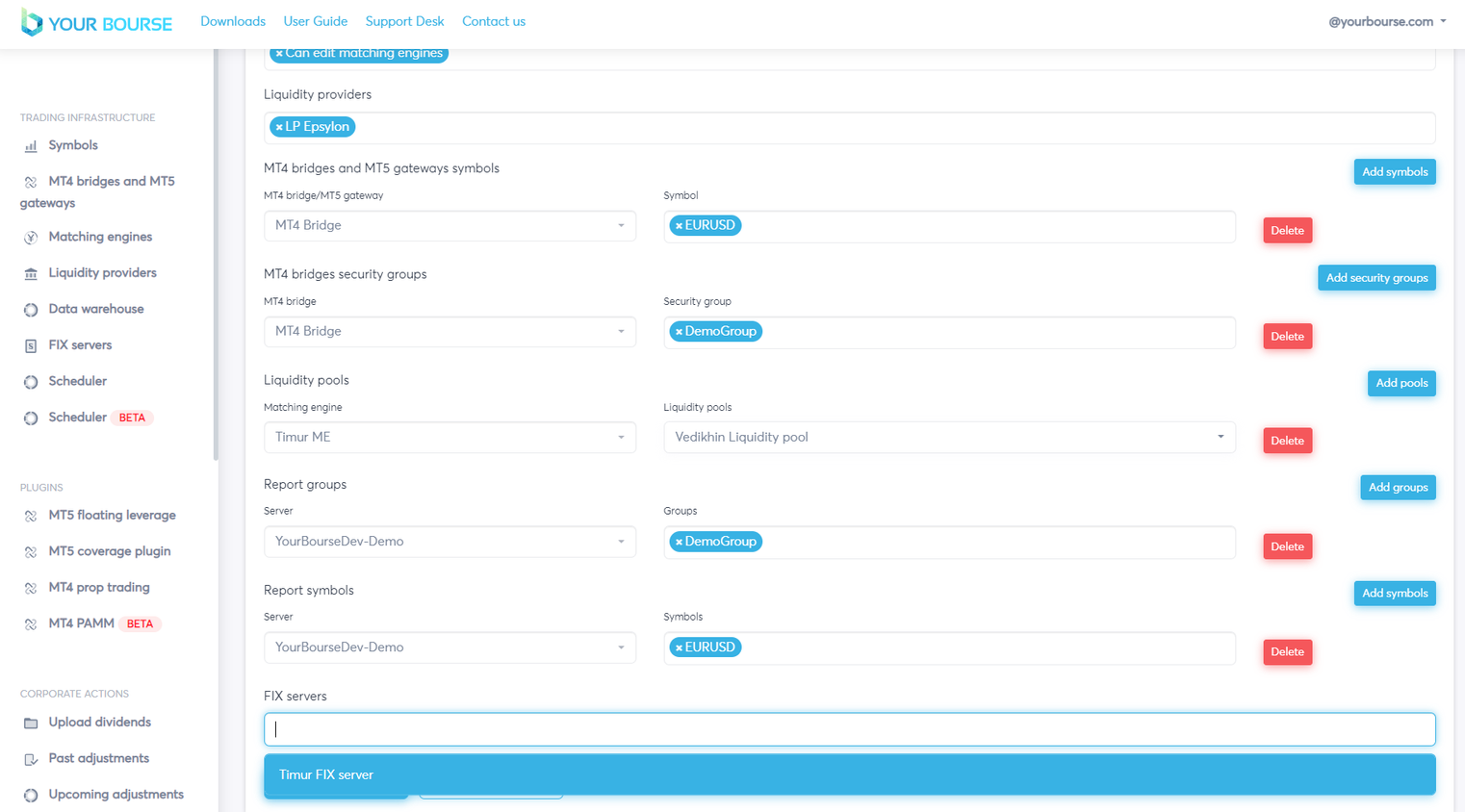Image resolution: width=1465 pixels, height=812 pixels.
Task: Click the MT4 bridges and MT5 gateways icon
Action: coord(31,182)
